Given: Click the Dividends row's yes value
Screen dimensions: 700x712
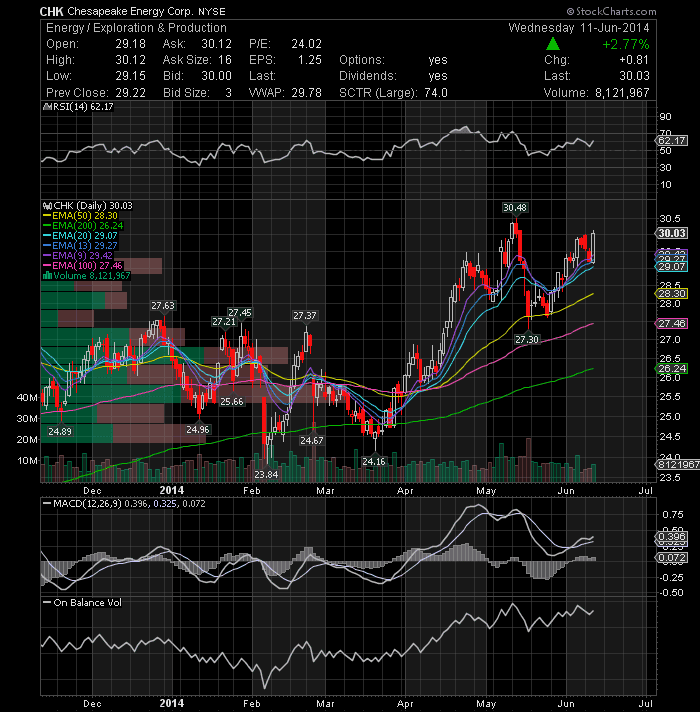Looking at the screenshot, I should click(438, 76).
